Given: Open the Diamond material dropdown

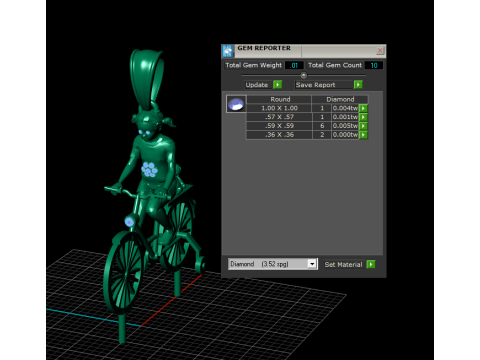Looking at the screenshot, I should [x=312, y=264].
